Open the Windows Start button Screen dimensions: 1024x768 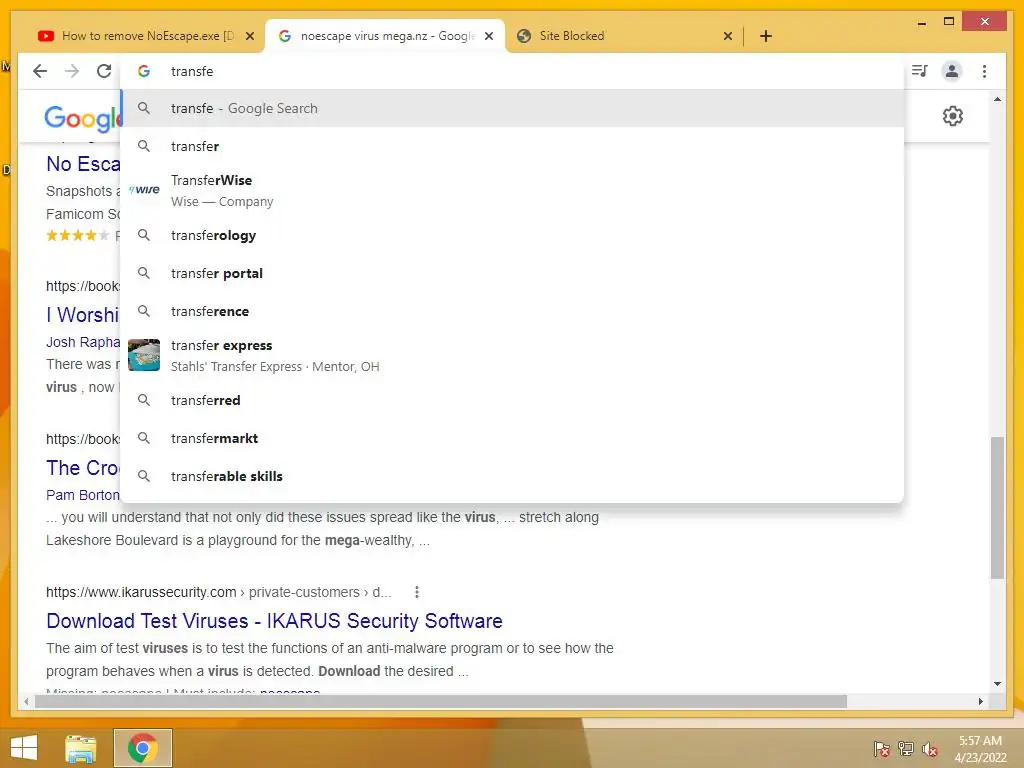click(24, 748)
